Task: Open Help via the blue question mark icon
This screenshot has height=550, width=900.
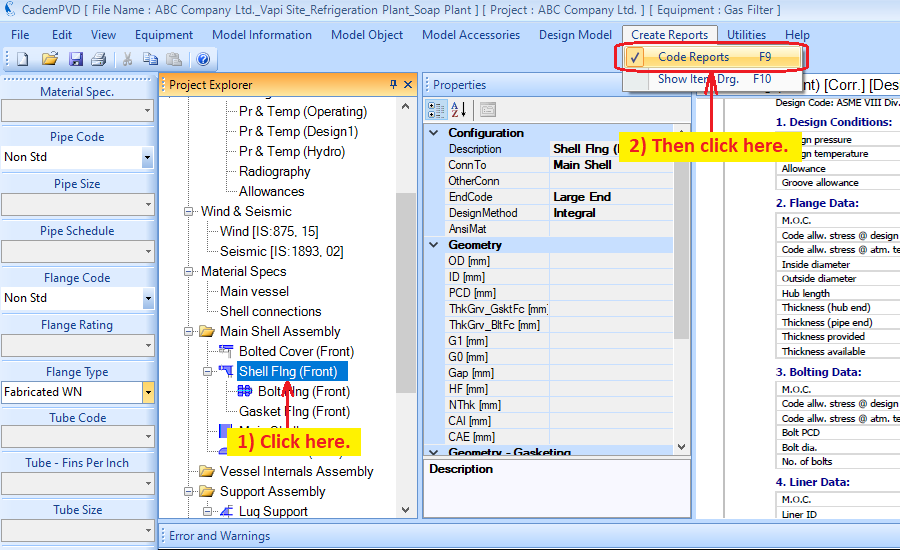Action: (203, 60)
